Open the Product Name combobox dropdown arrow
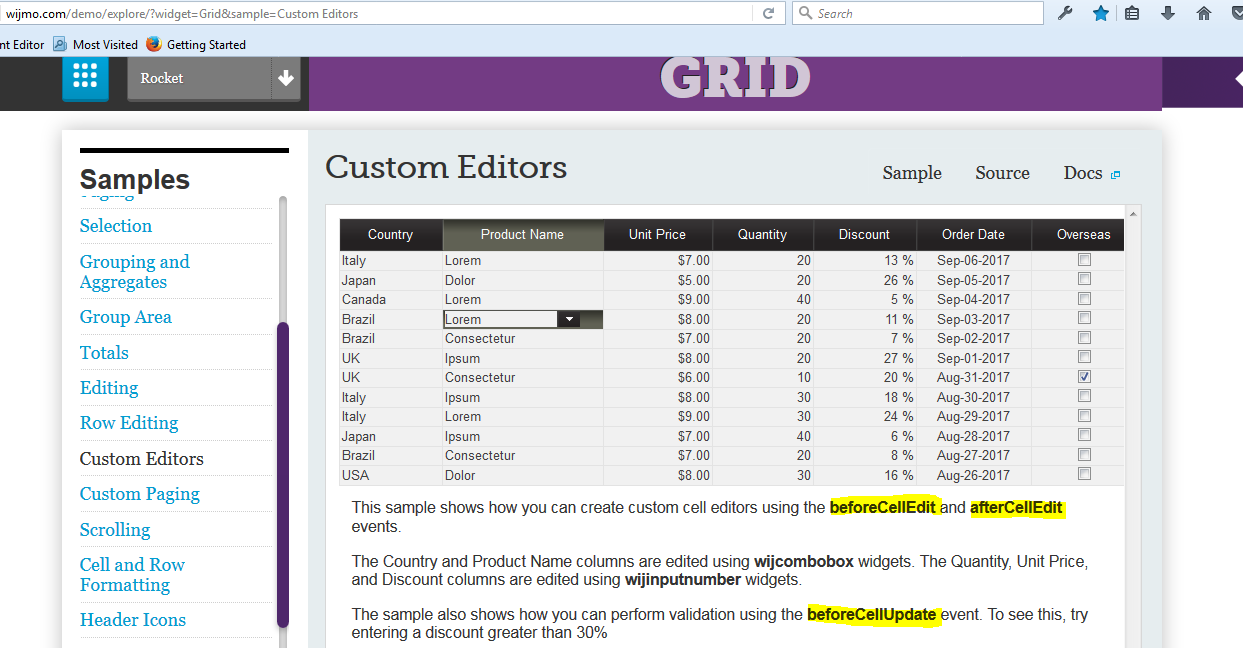Screen dimensions: 1243x648 [568, 319]
